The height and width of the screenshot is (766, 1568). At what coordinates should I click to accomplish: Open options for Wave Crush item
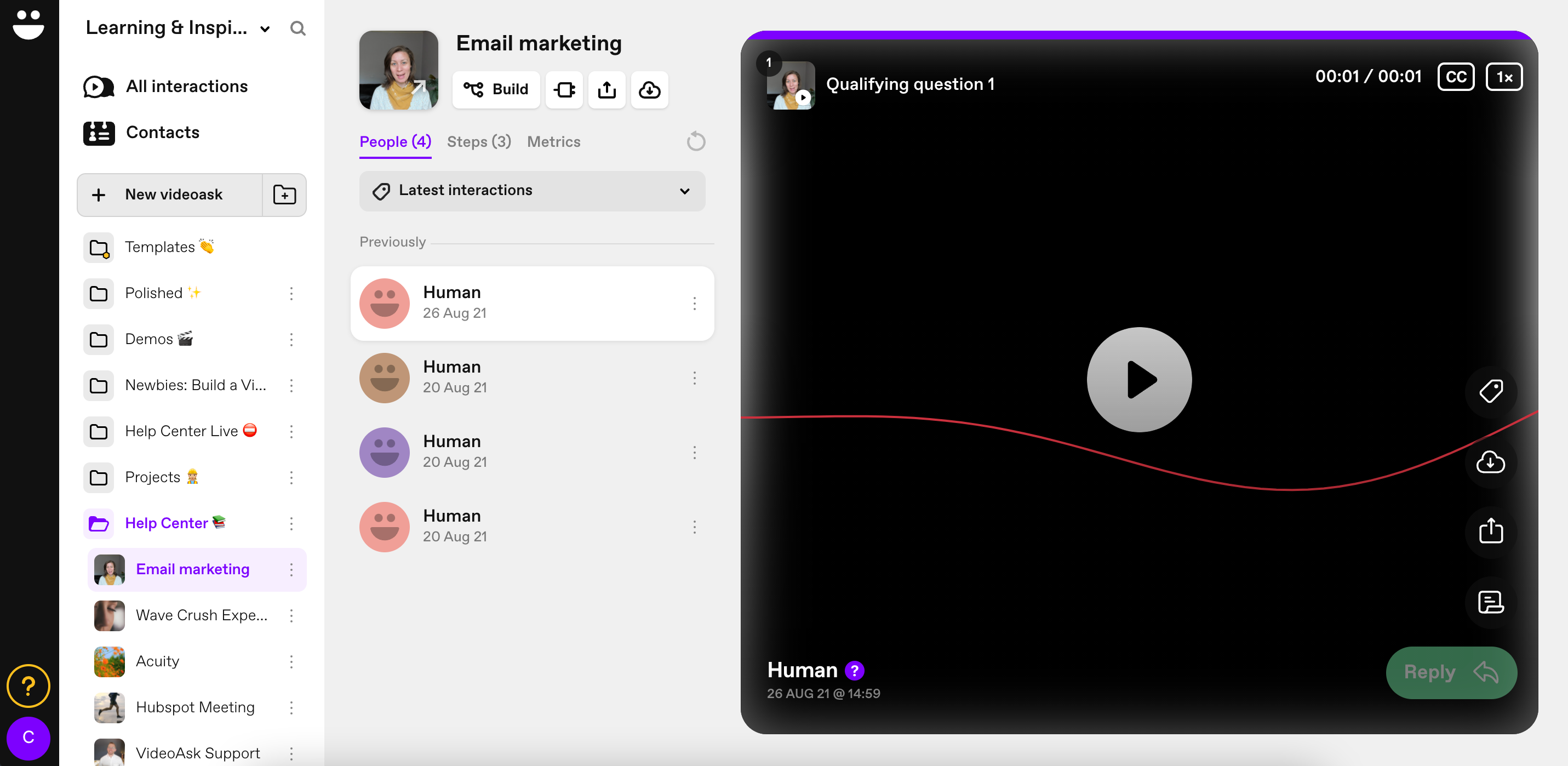(x=291, y=616)
